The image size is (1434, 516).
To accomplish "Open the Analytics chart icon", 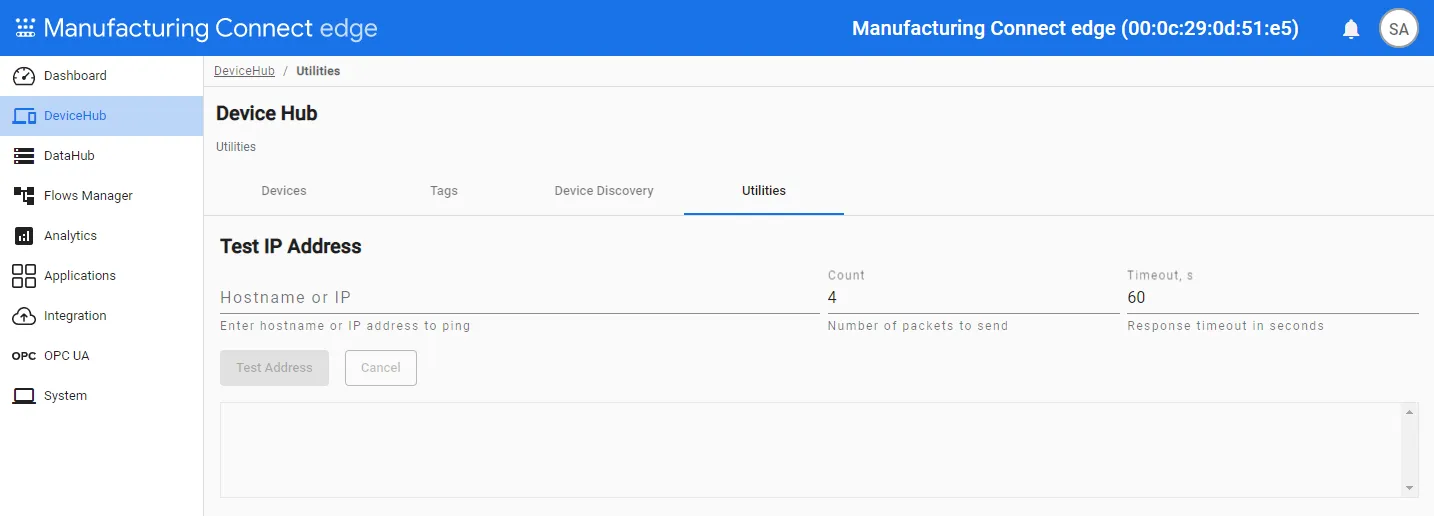I will 24,236.
